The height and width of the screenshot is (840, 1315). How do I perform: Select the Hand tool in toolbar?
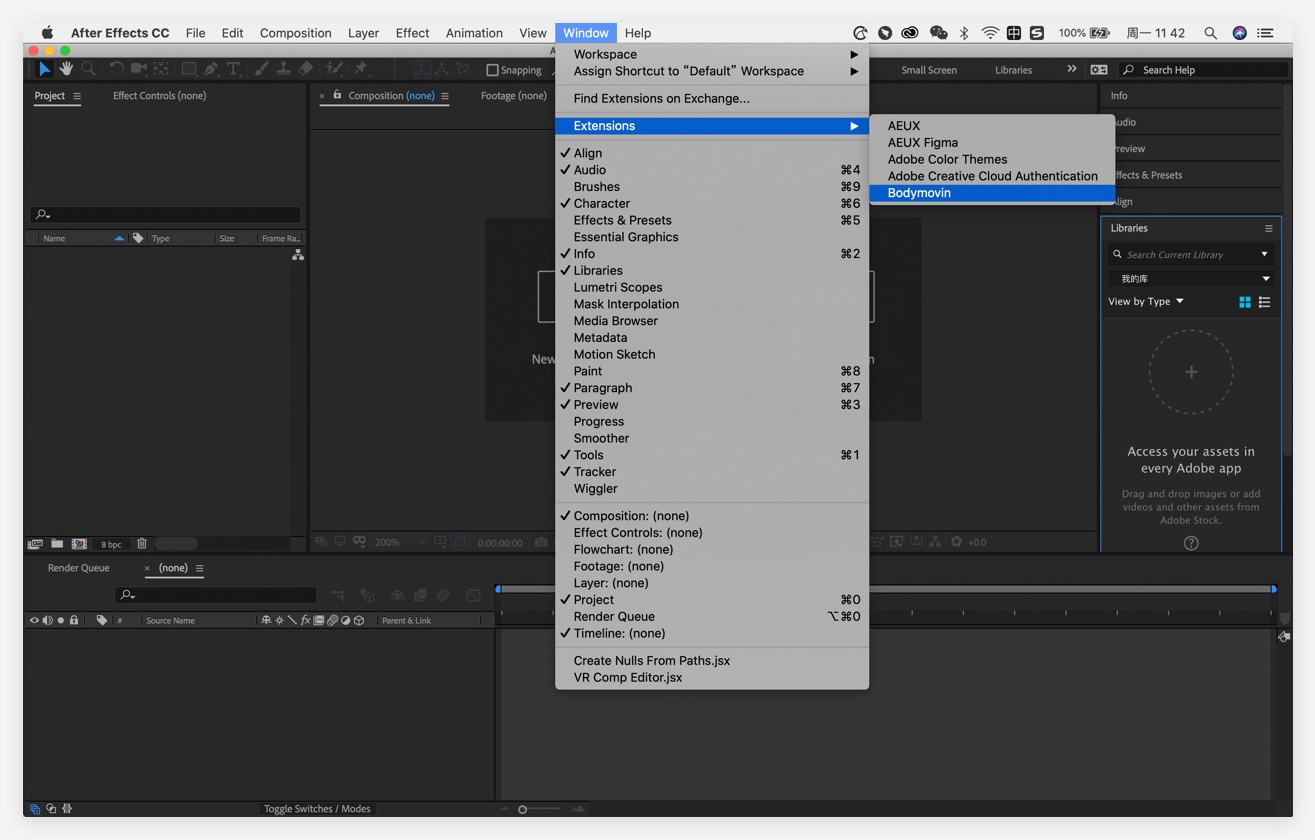click(x=66, y=69)
